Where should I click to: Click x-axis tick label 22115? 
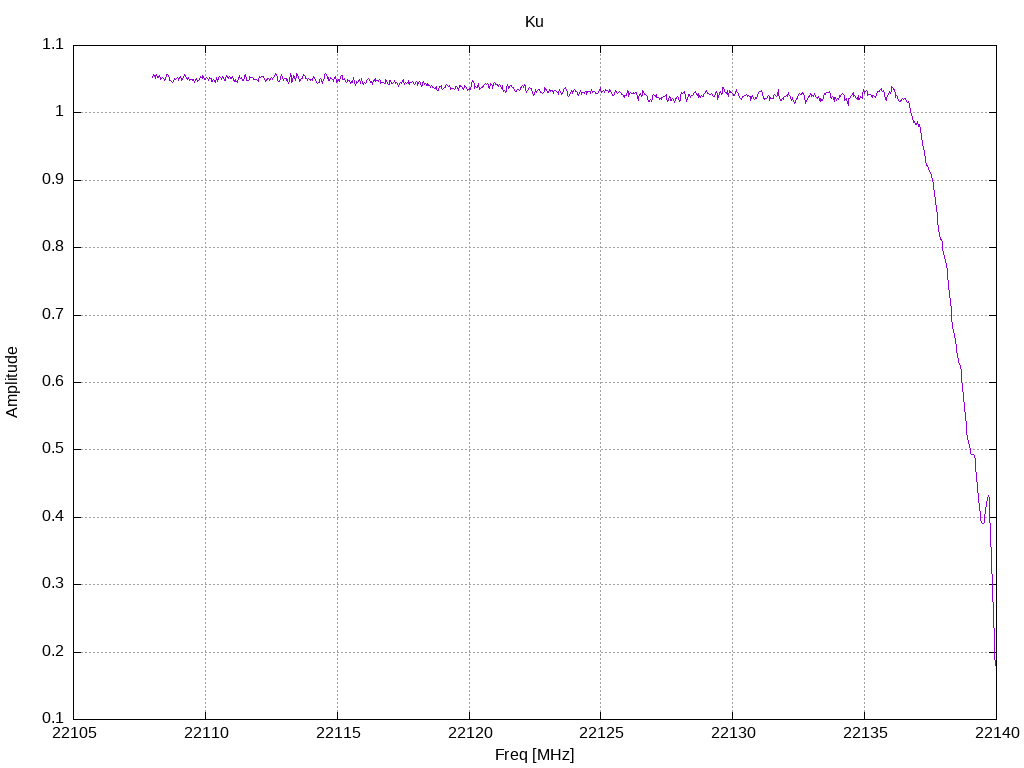(338, 733)
